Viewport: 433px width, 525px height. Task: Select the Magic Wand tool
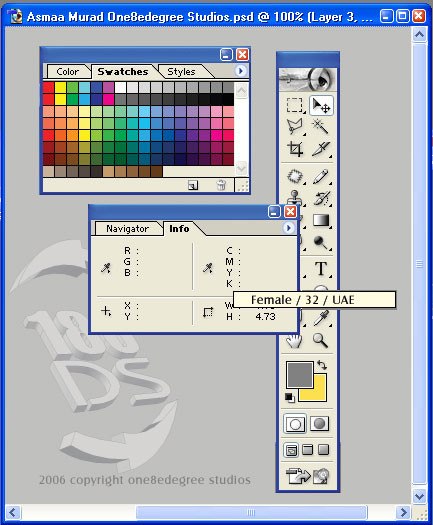[320, 127]
